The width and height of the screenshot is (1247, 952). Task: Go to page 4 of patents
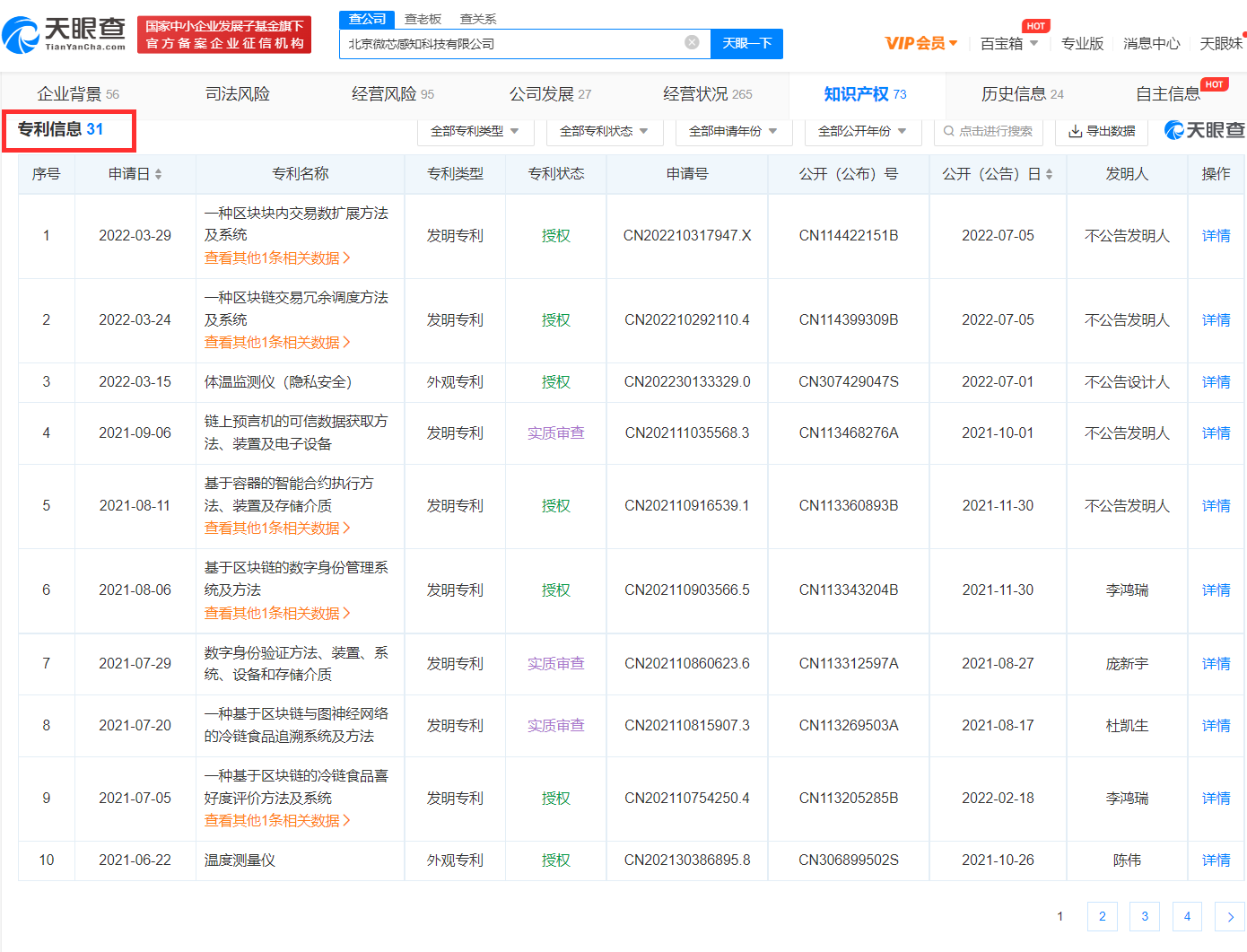click(1187, 916)
